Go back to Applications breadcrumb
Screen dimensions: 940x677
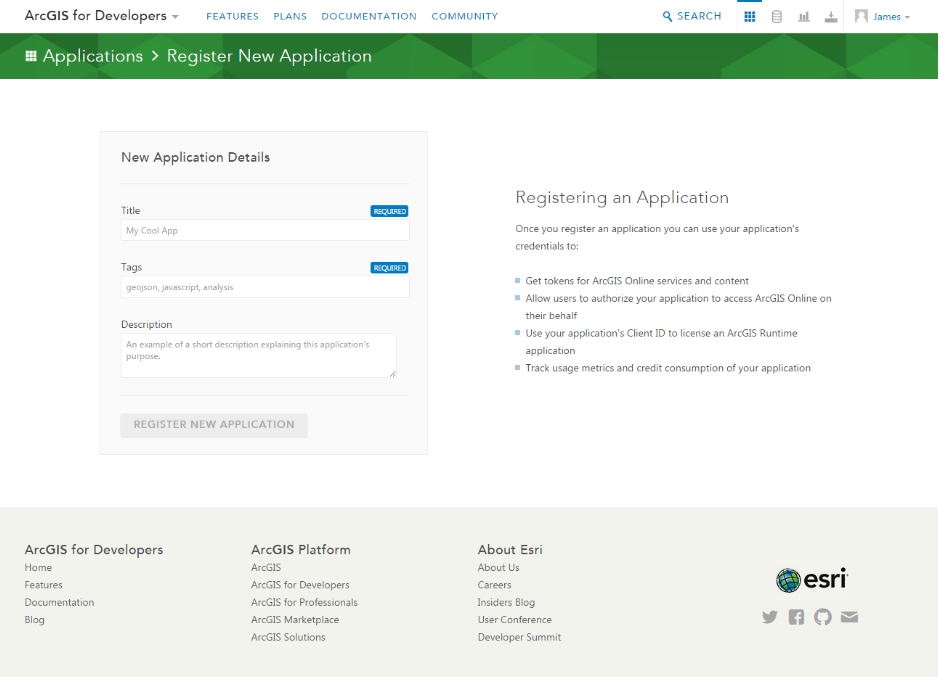click(x=93, y=56)
